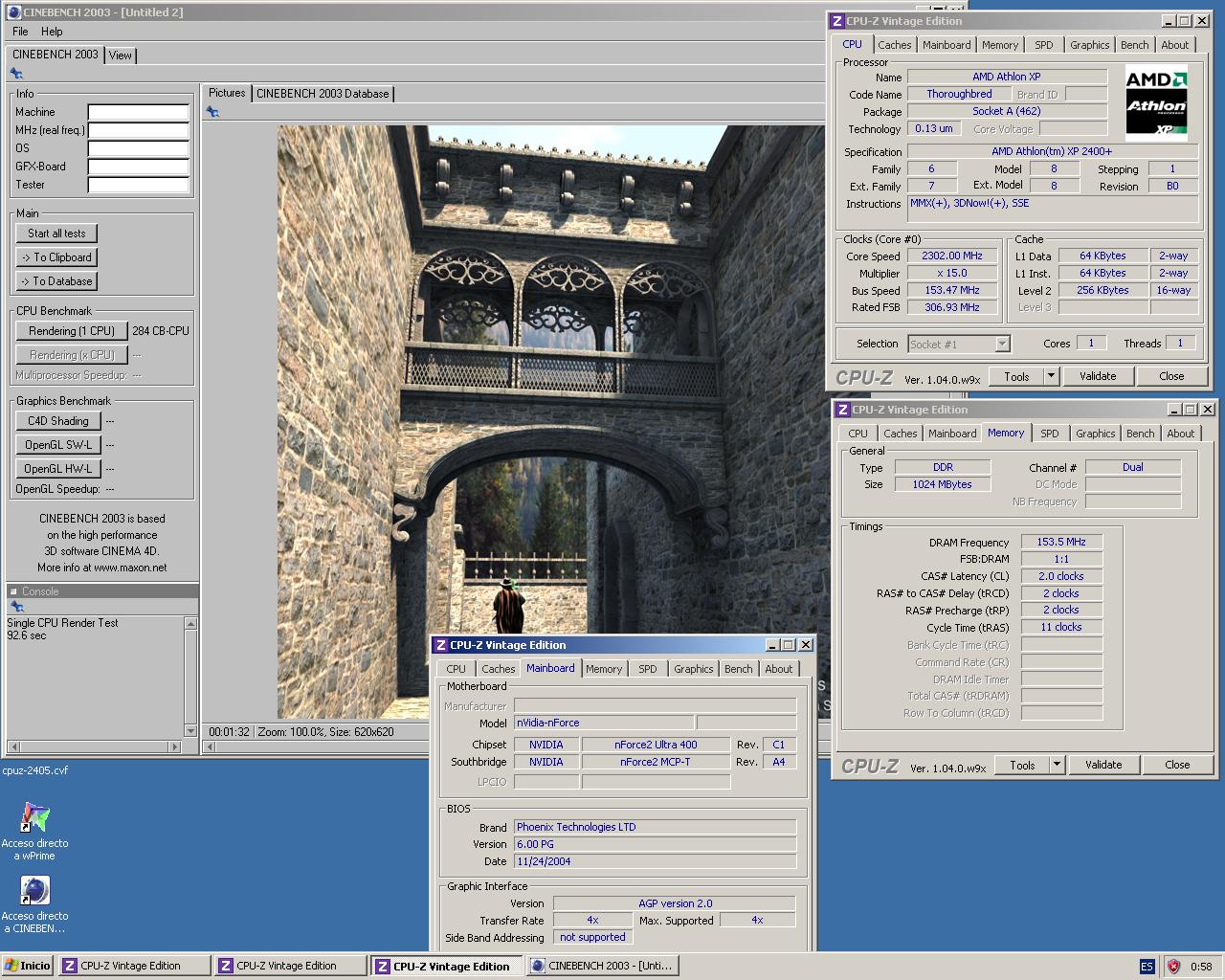Image resolution: width=1225 pixels, height=980 pixels.
Task: Click Specification AMD Athlon(tm) XP 2400+
Action: click(x=1052, y=151)
